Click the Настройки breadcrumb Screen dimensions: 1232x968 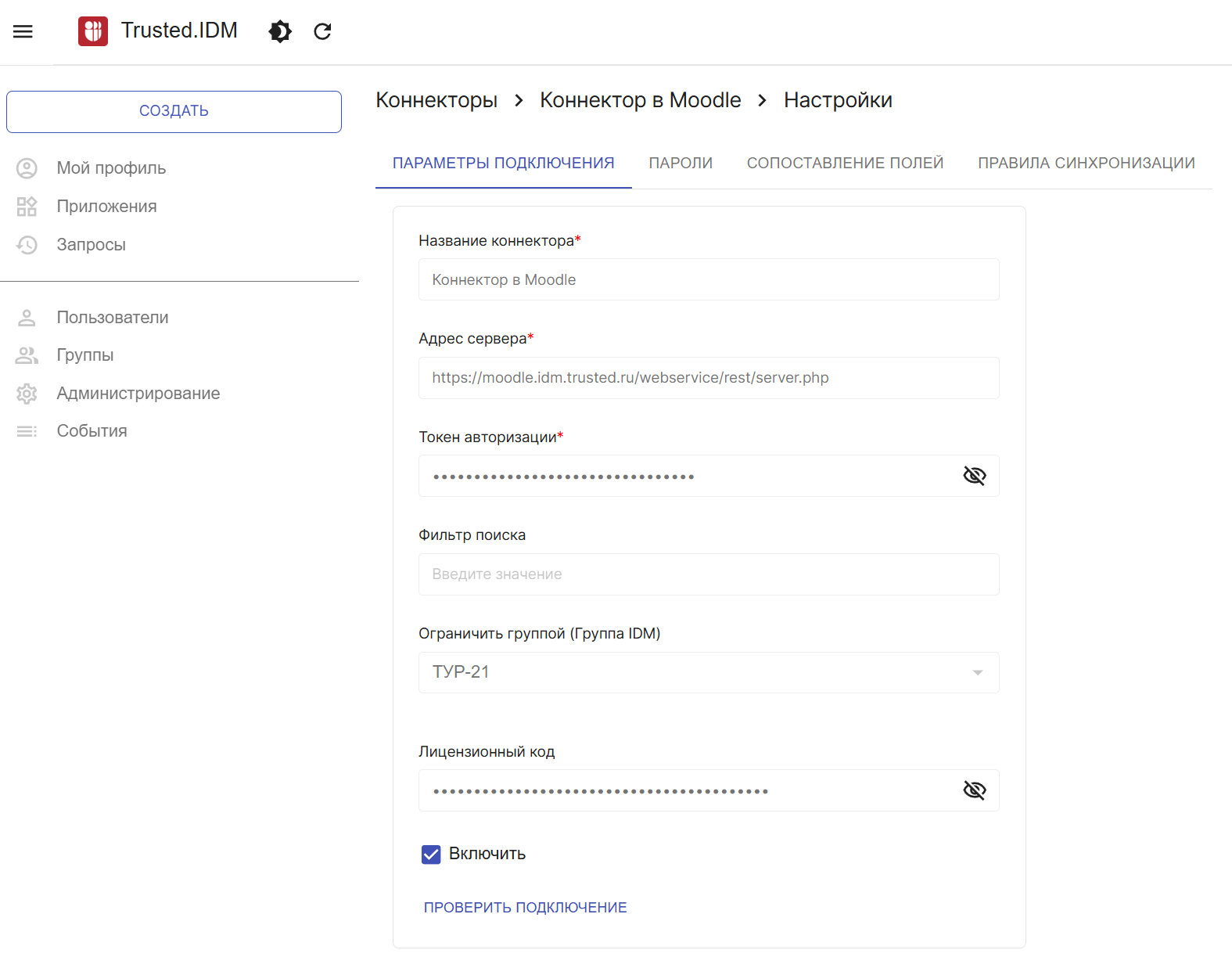coord(838,100)
